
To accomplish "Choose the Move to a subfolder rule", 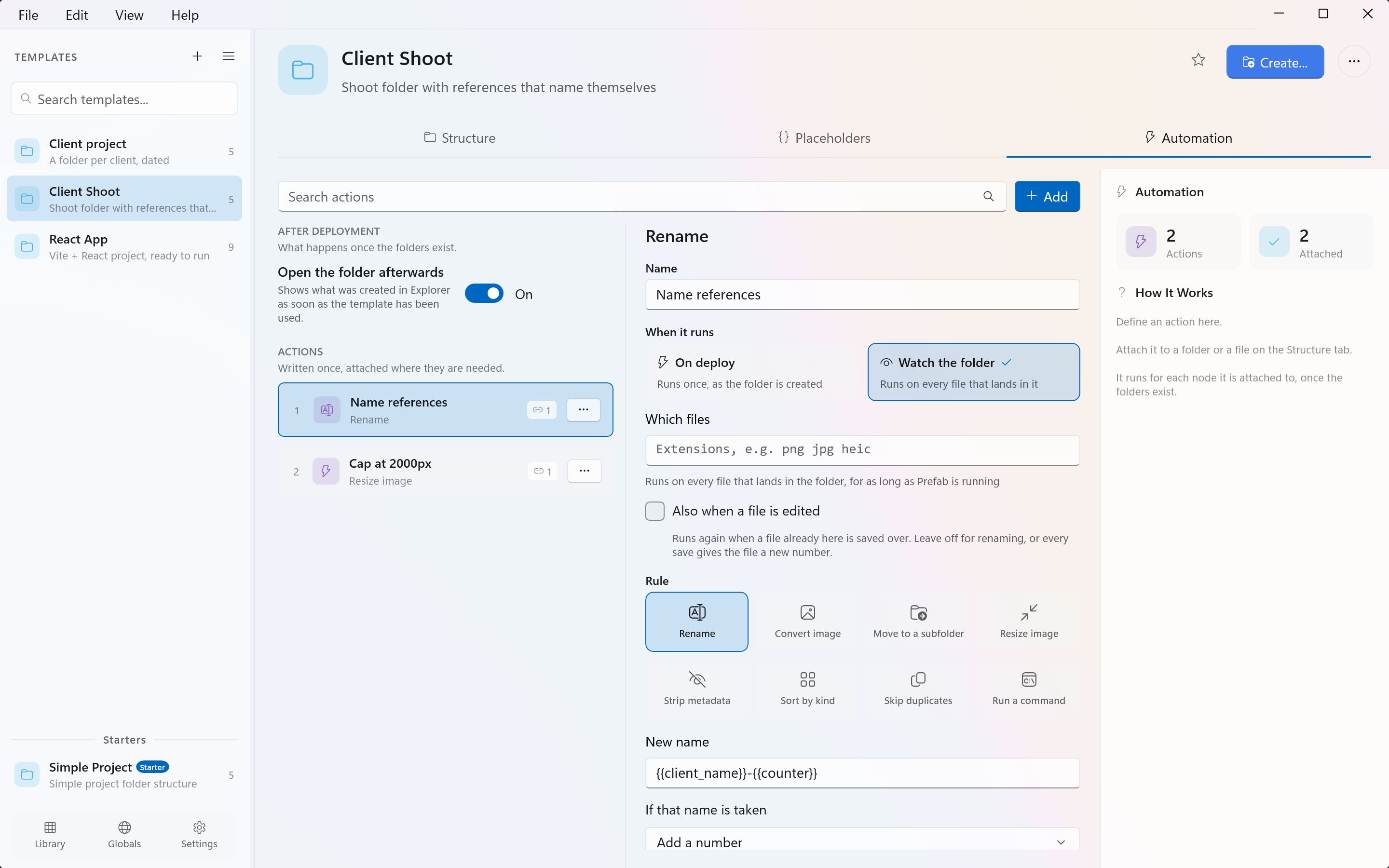I will [x=918, y=622].
